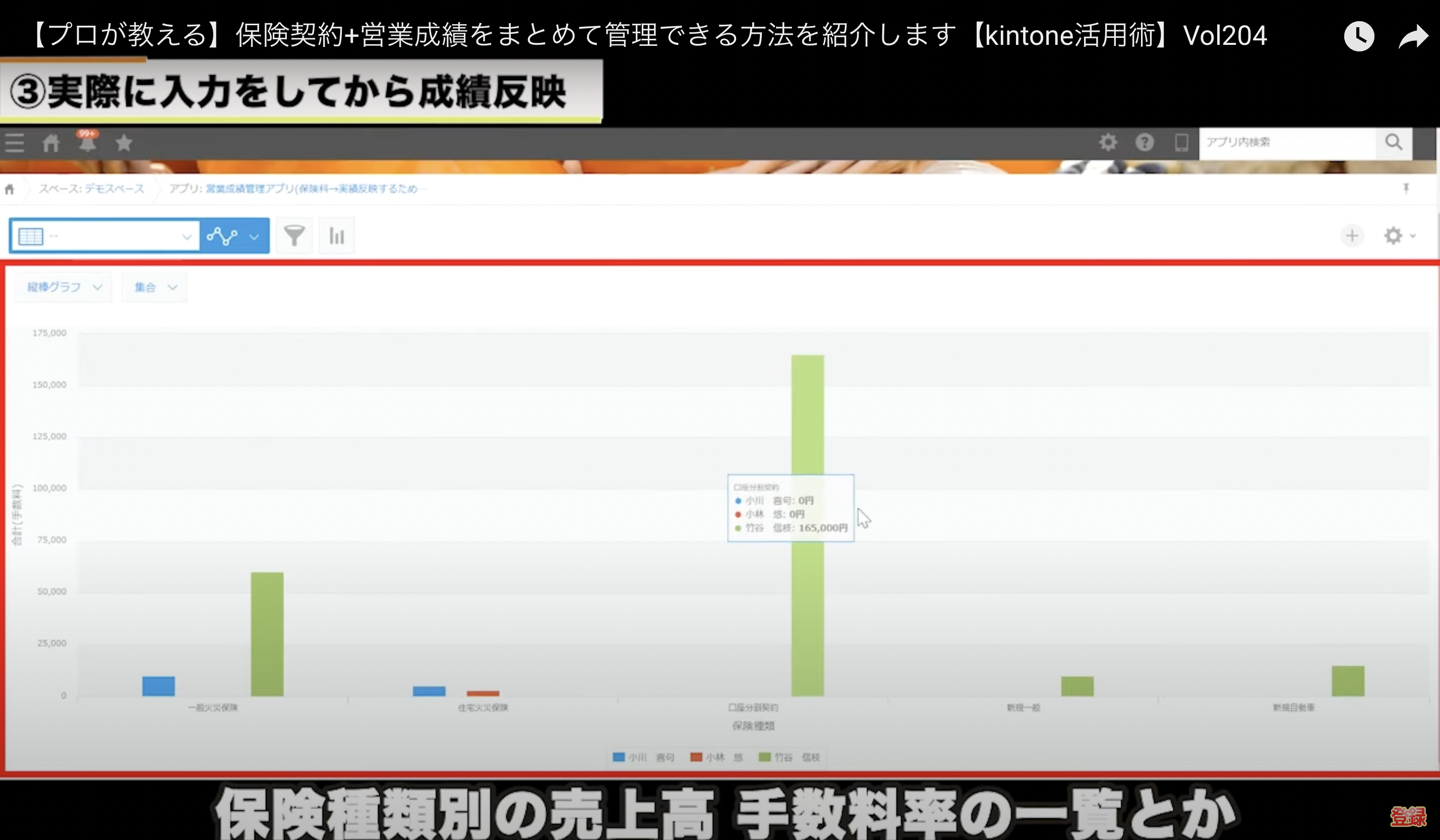The width and height of the screenshot is (1440, 840).
Task: Click YouTube watch later clock icon
Action: pyautogui.click(x=1359, y=37)
